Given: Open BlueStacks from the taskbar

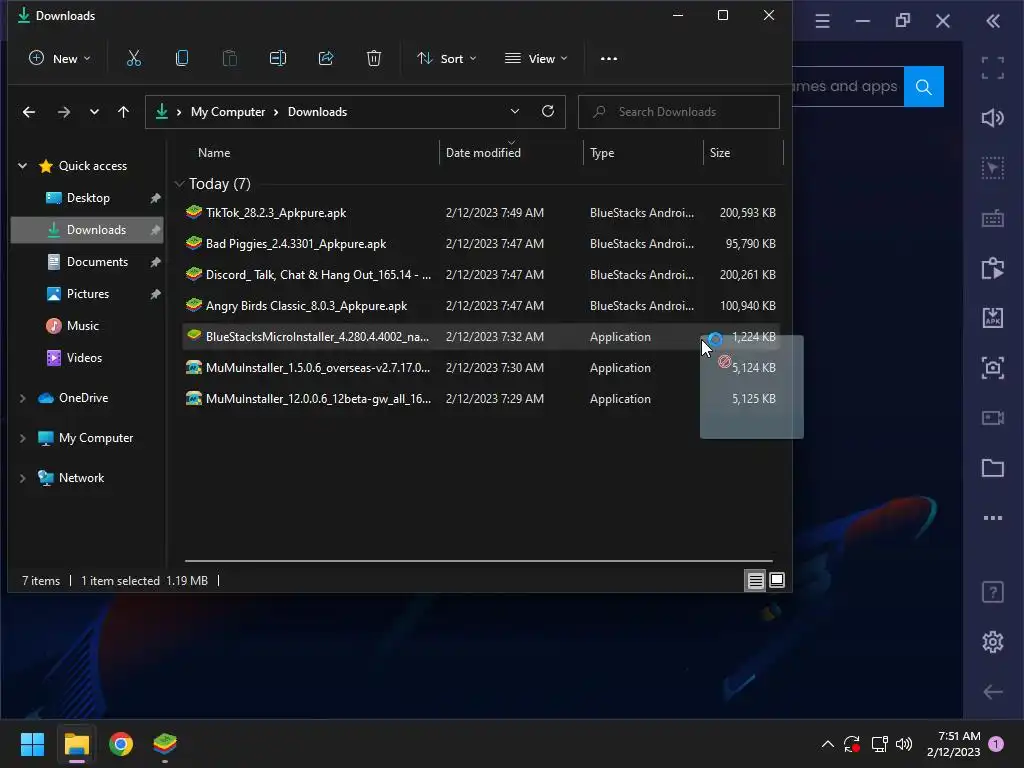Looking at the screenshot, I should pos(165,744).
